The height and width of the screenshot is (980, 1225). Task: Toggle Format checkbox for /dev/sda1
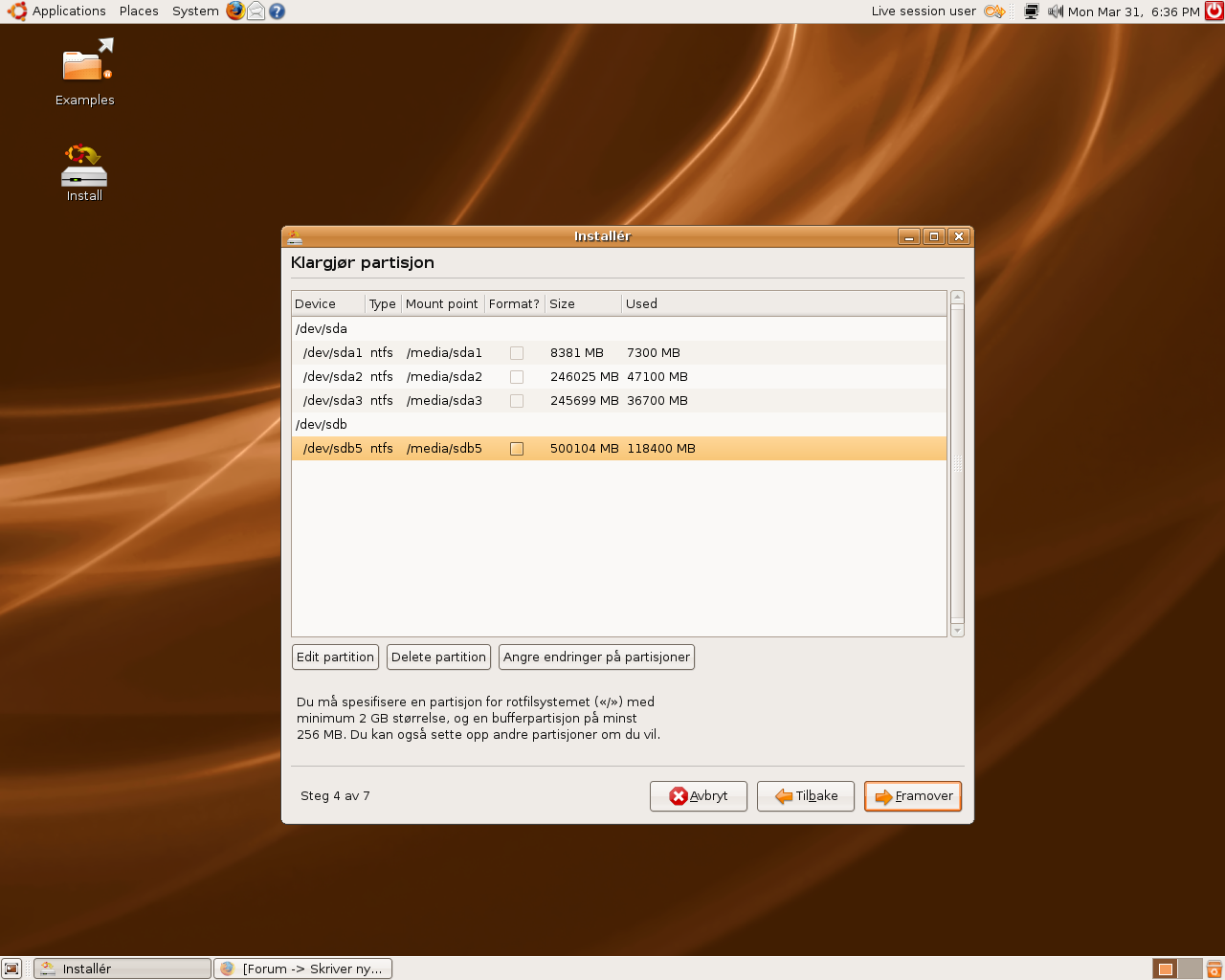(517, 353)
